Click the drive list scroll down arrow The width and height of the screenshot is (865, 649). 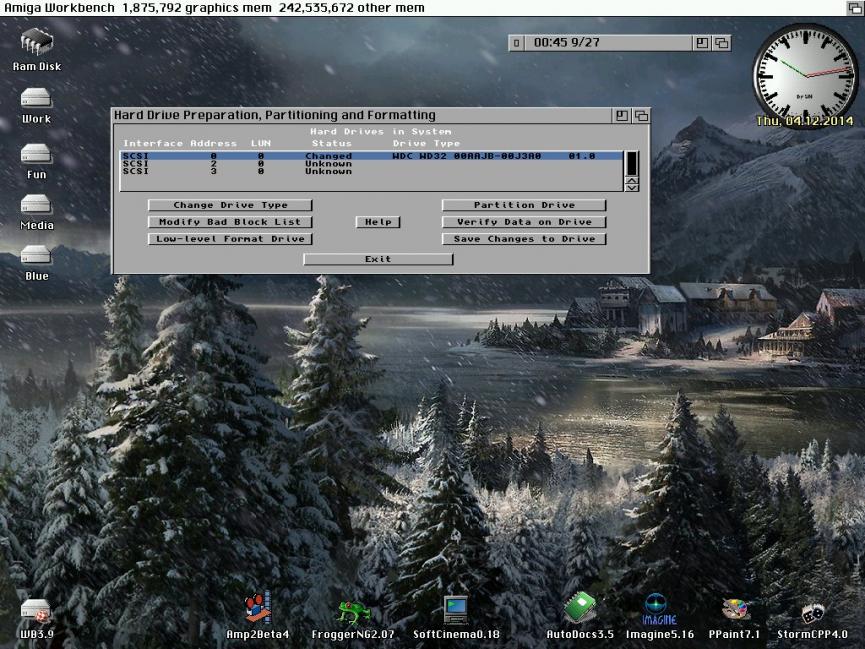pos(631,187)
